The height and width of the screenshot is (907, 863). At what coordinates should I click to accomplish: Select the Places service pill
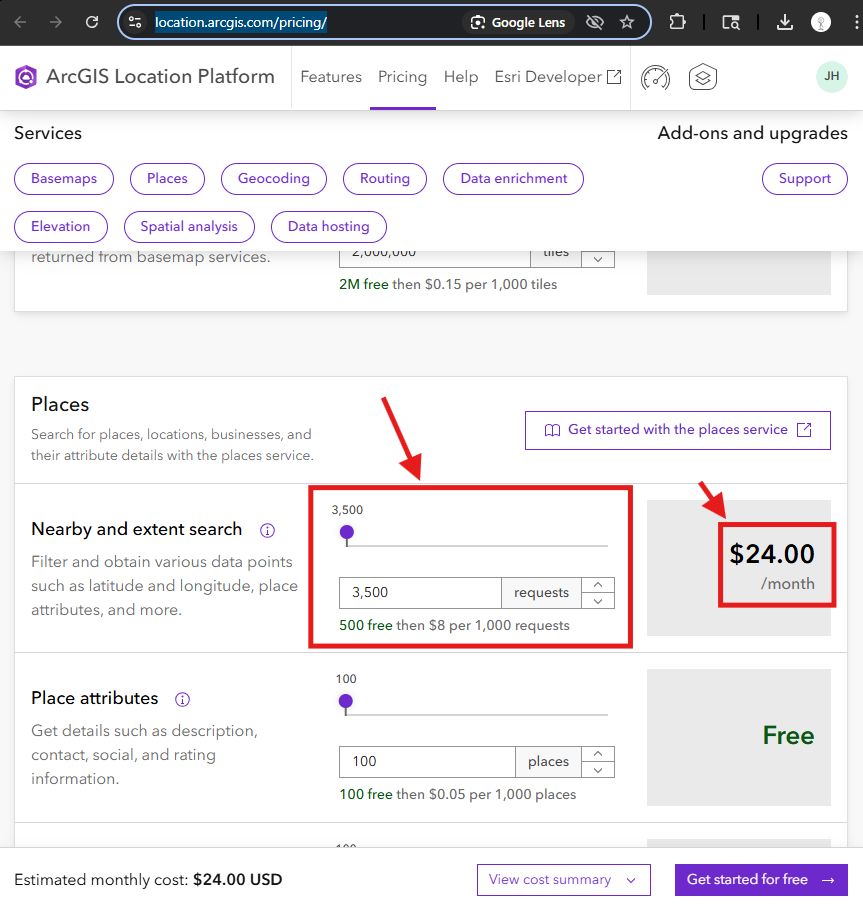click(167, 179)
